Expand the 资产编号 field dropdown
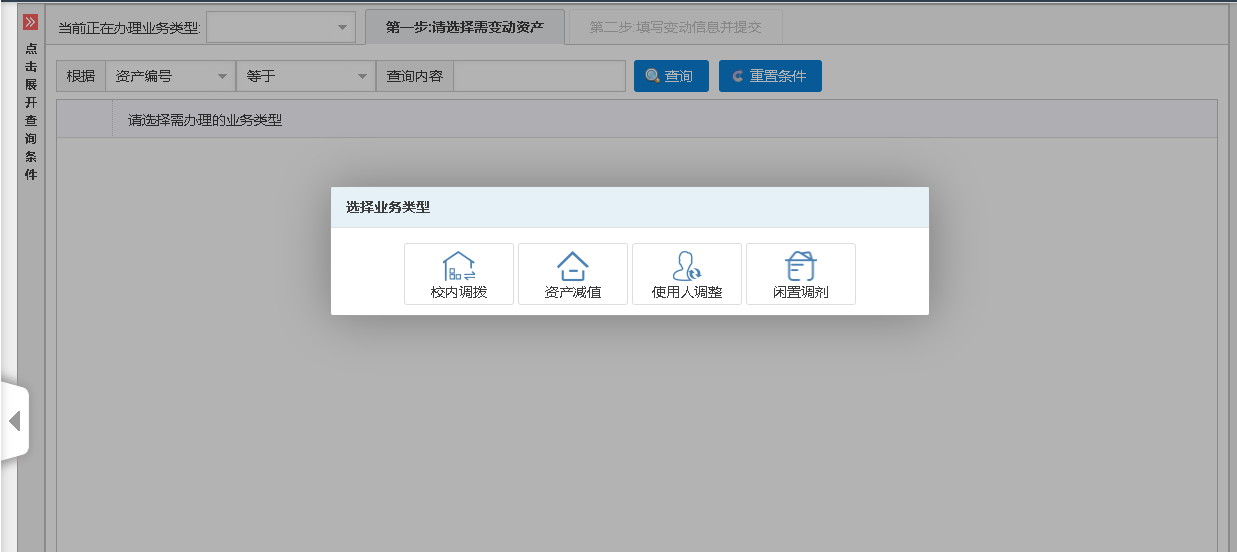Viewport: 1237px width, 552px height. 170,76
